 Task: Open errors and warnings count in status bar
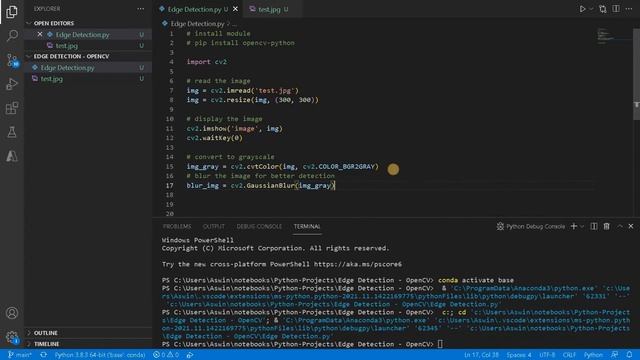[166, 355]
